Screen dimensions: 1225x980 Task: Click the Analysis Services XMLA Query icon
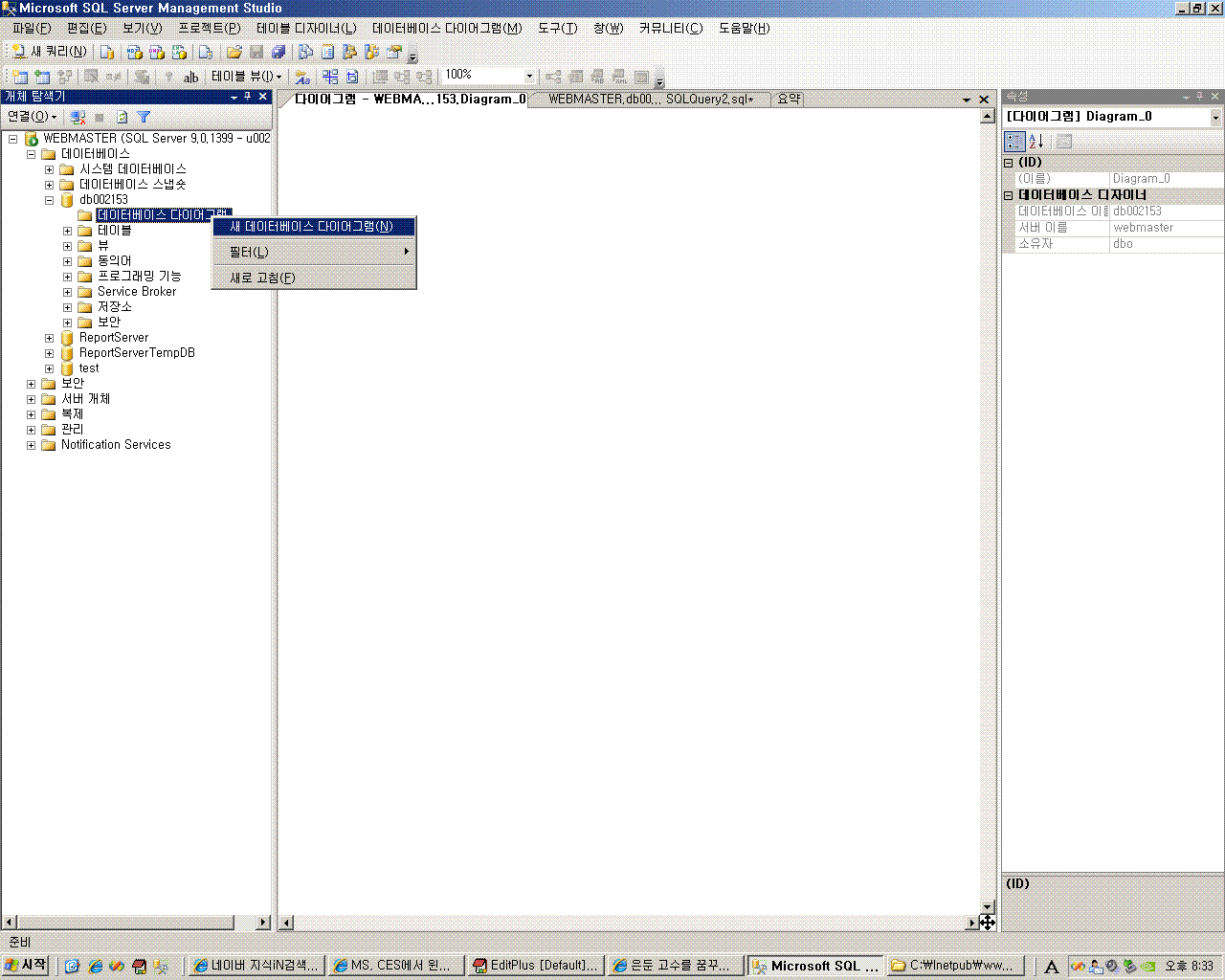179,52
